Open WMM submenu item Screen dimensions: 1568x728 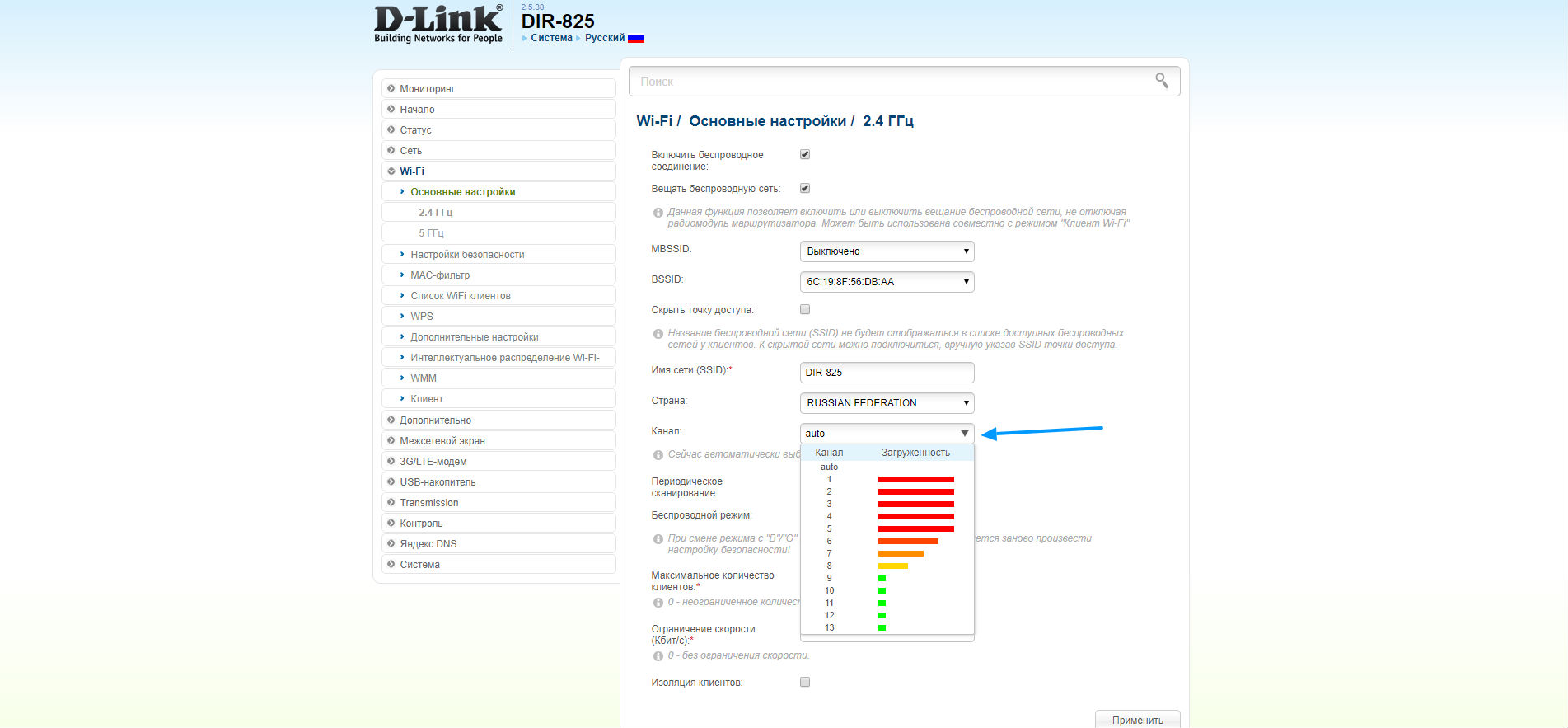(498, 378)
